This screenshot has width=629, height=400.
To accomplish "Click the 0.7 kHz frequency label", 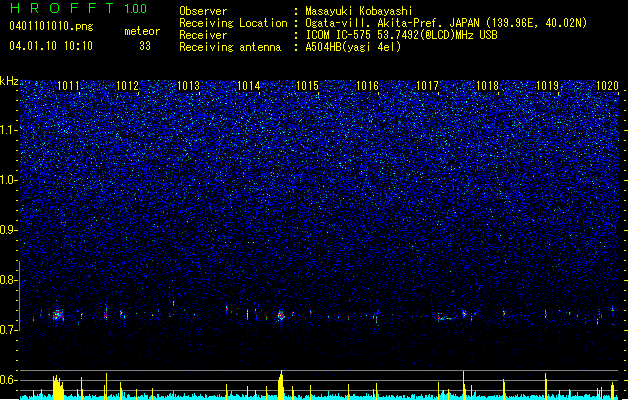I will tap(8, 330).
